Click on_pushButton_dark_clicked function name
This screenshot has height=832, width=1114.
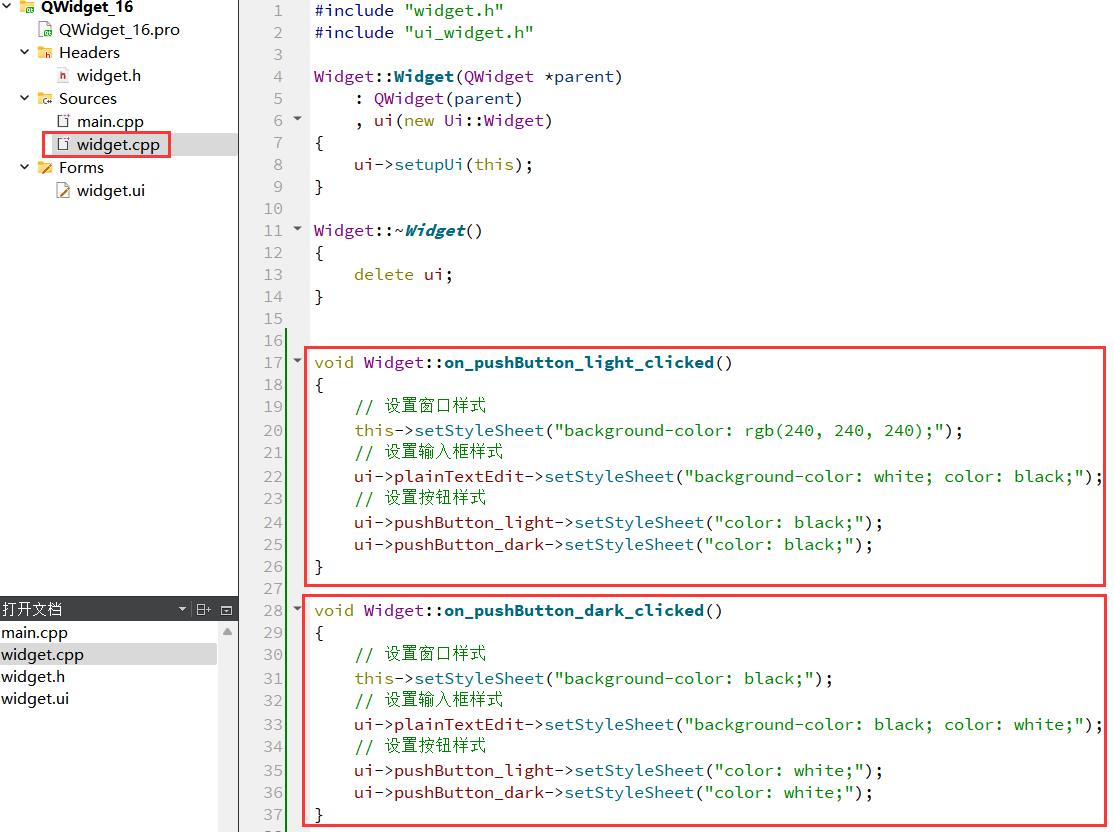(574, 611)
